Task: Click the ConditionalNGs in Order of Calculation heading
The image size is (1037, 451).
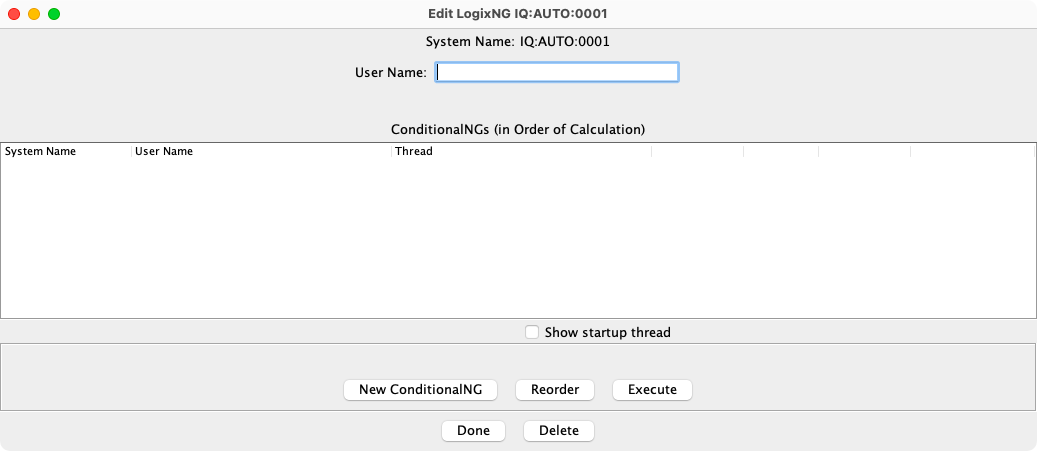Action: click(x=518, y=129)
